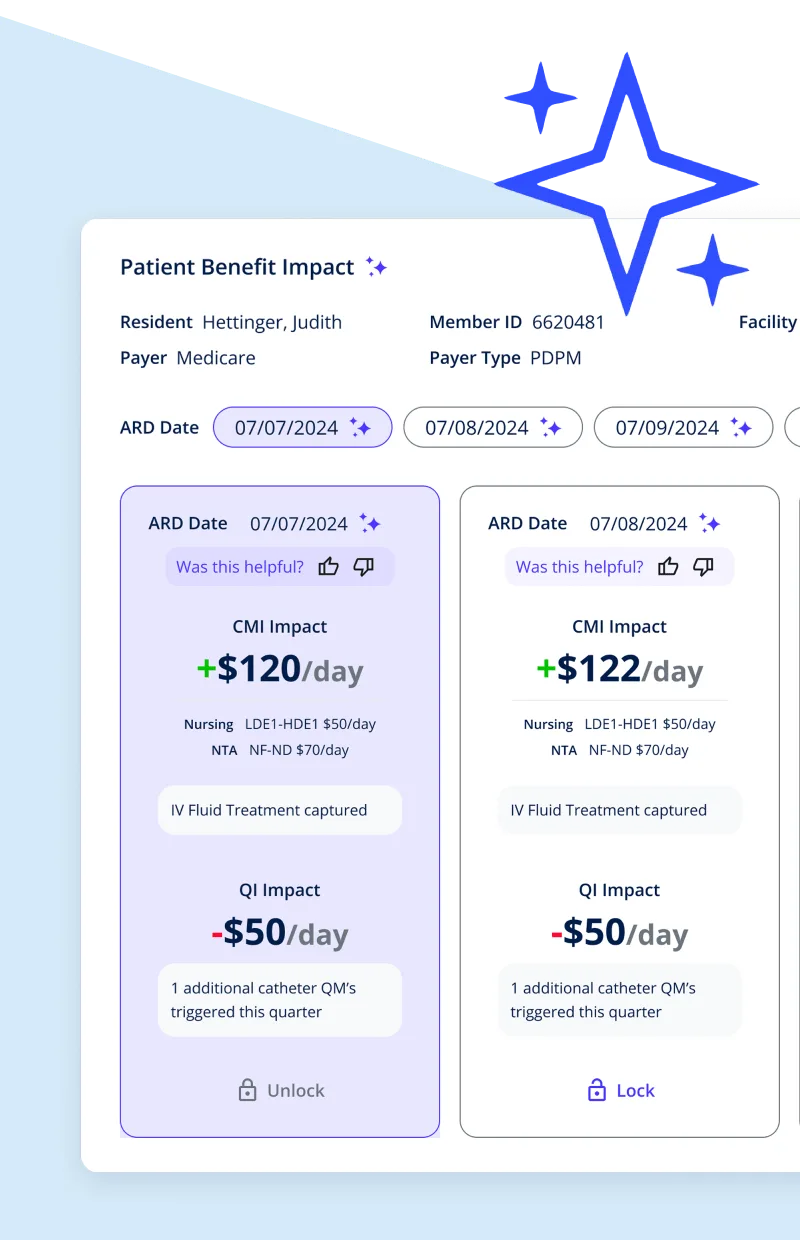This screenshot has height=1240, width=800.
Task: Click thumbs down in the 07/07/2024 card
Action: [x=364, y=567]
